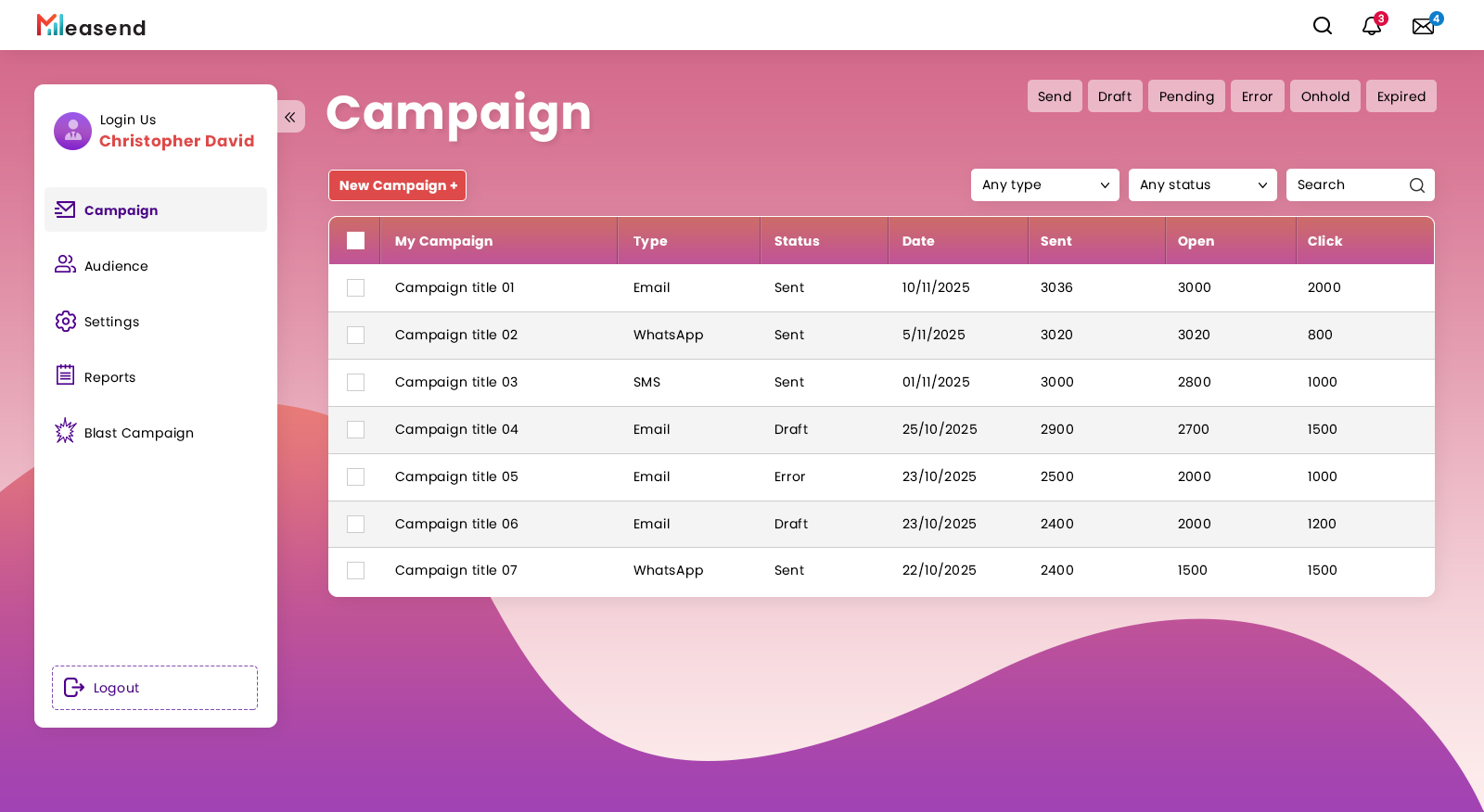Select the checkbox for Campaign title 05

(355, 477)
